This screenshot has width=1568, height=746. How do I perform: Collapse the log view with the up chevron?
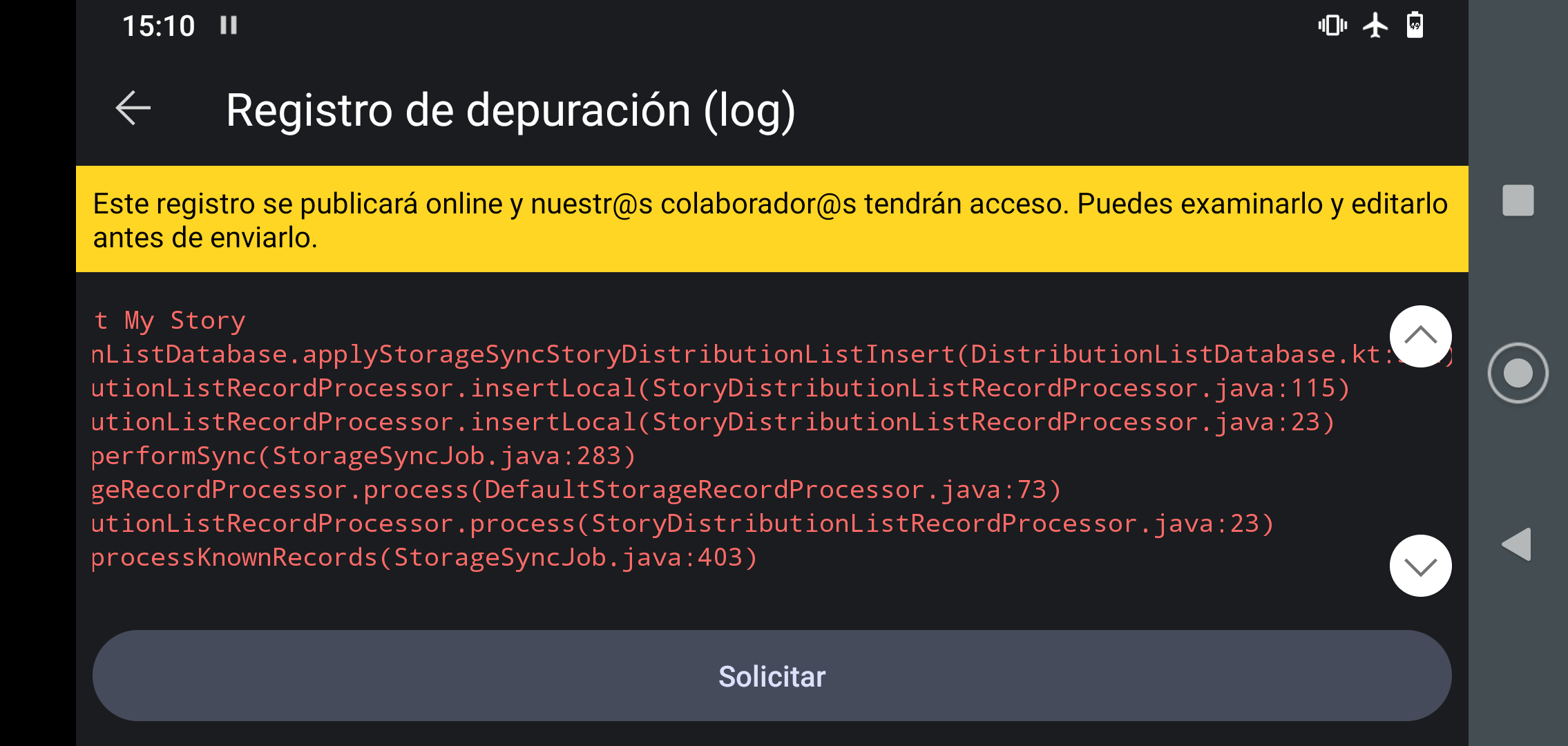[x=1419, y=336]
